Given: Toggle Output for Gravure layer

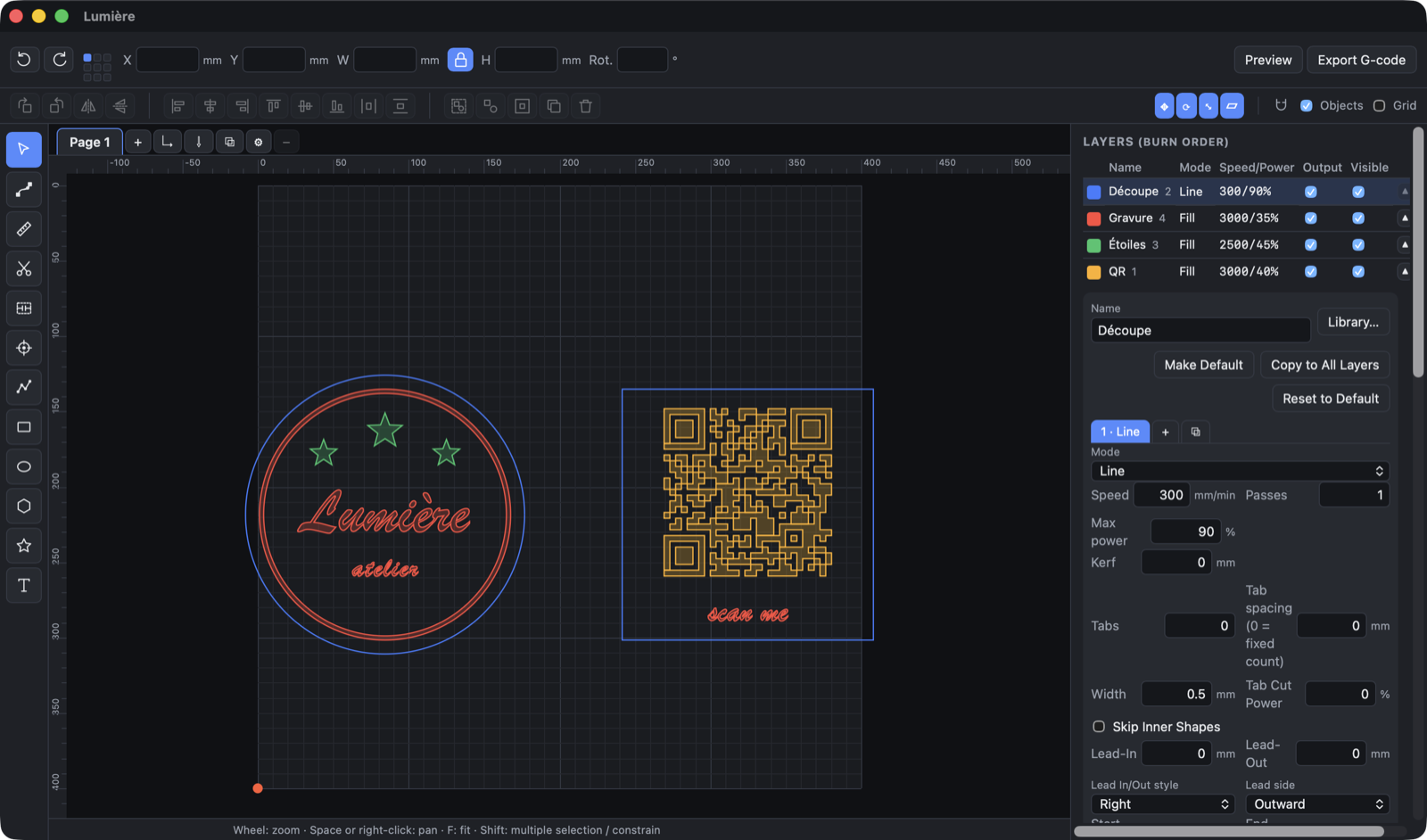Looking at the screenshot, I should pos(1311,218).
